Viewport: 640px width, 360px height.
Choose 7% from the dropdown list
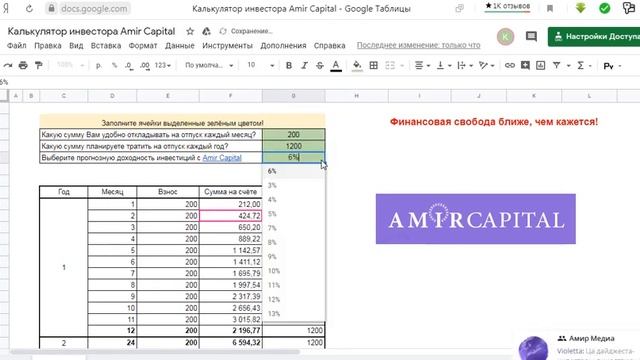coord(293,228)
